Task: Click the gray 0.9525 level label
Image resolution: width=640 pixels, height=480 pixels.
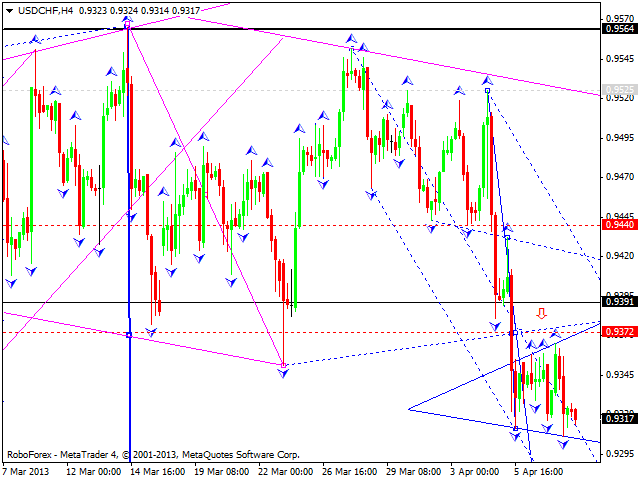Action: (x=617, y=90)
